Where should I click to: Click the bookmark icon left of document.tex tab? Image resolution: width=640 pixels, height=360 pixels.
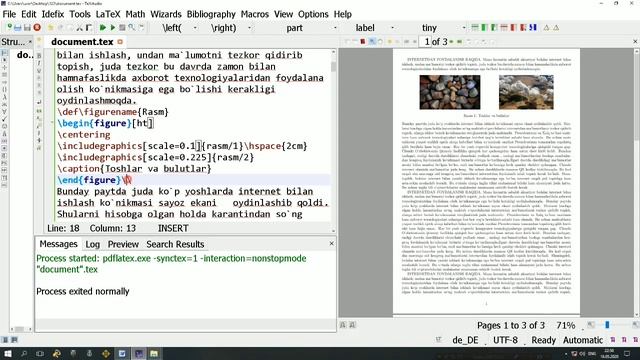[x=39, y=40]
